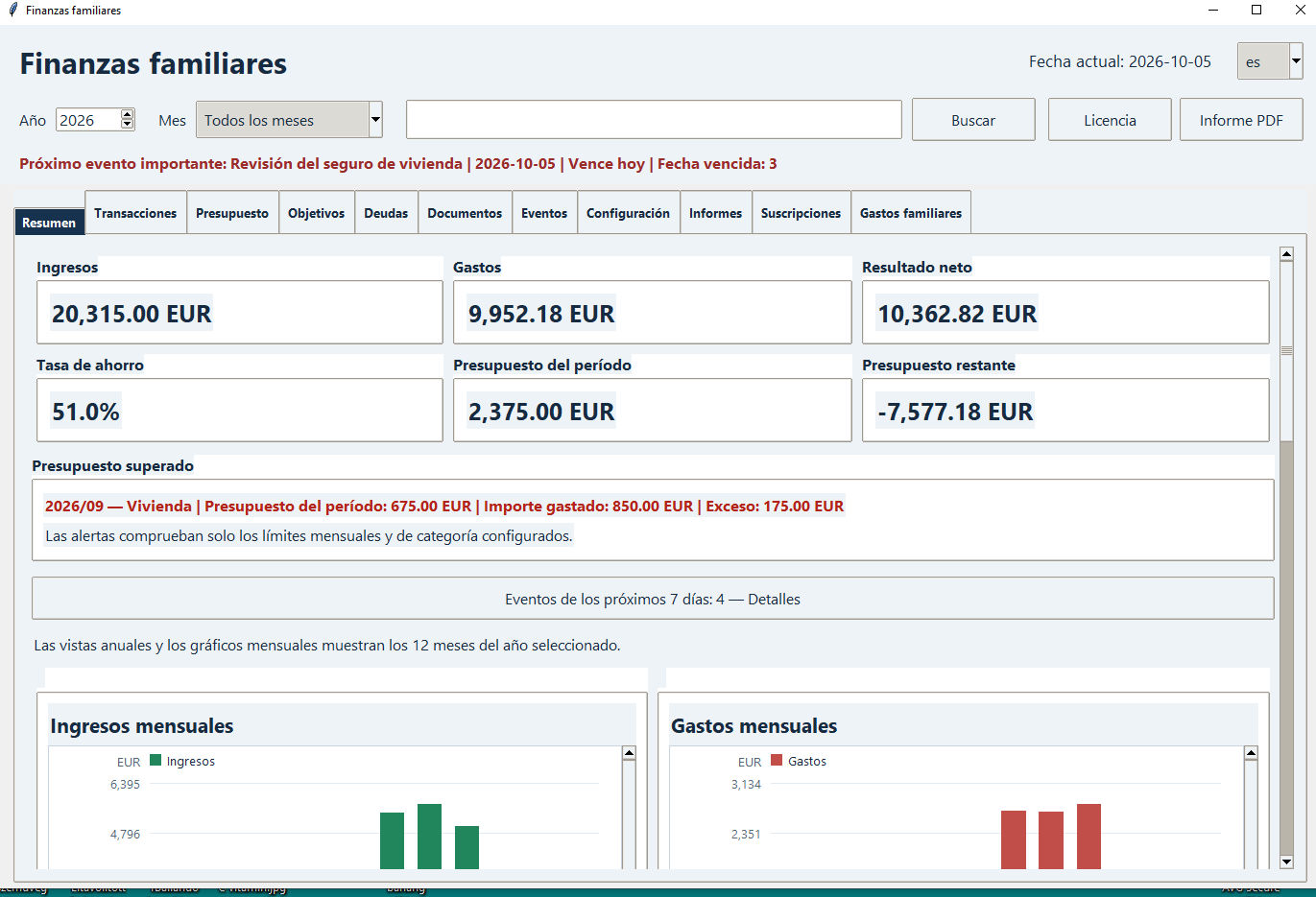
Task: Click the Presupuesto del período value 2,375.00 EUR
Action: [x=541, y=412]
